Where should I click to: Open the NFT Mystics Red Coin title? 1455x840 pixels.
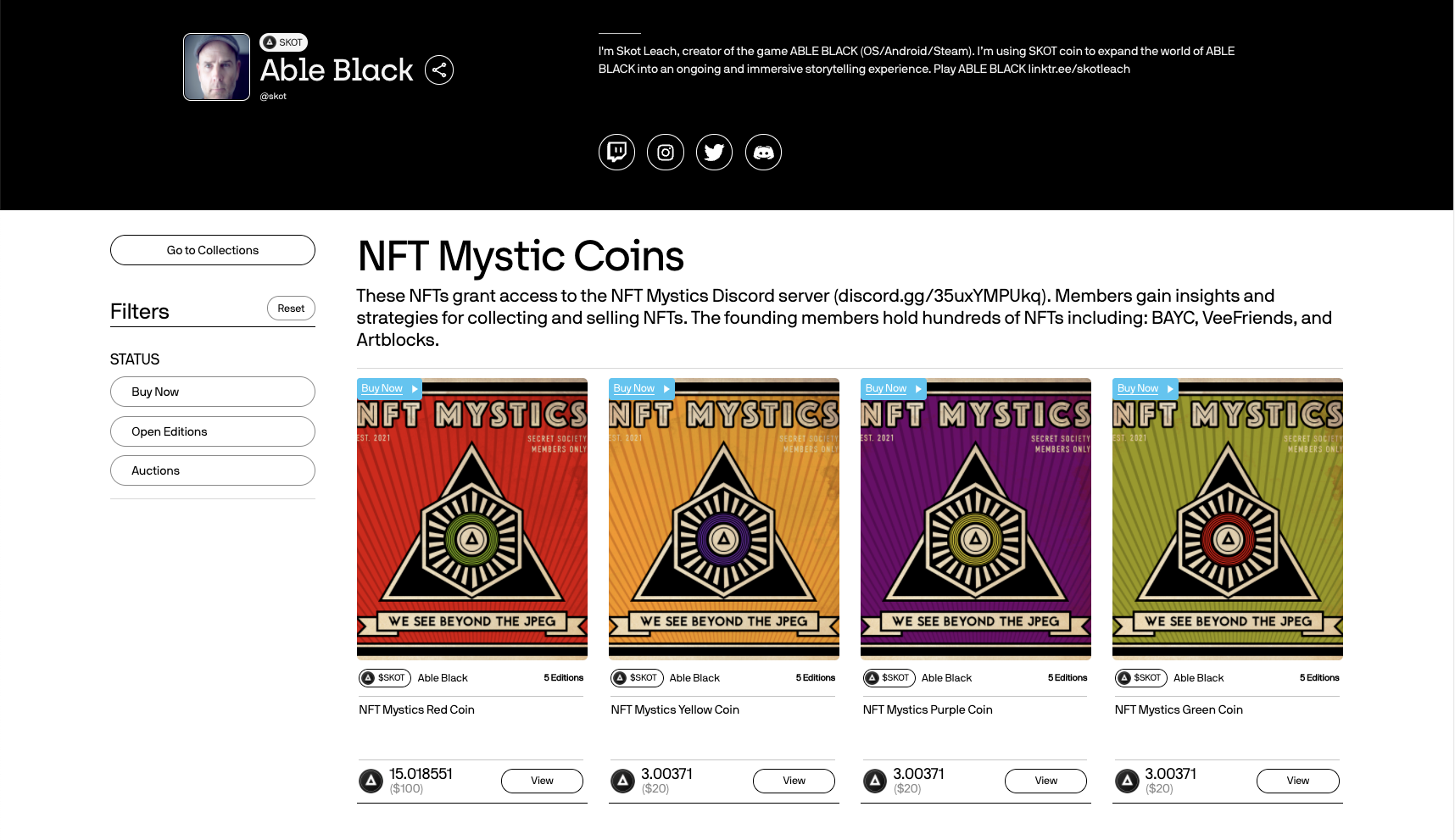(416, 709)
